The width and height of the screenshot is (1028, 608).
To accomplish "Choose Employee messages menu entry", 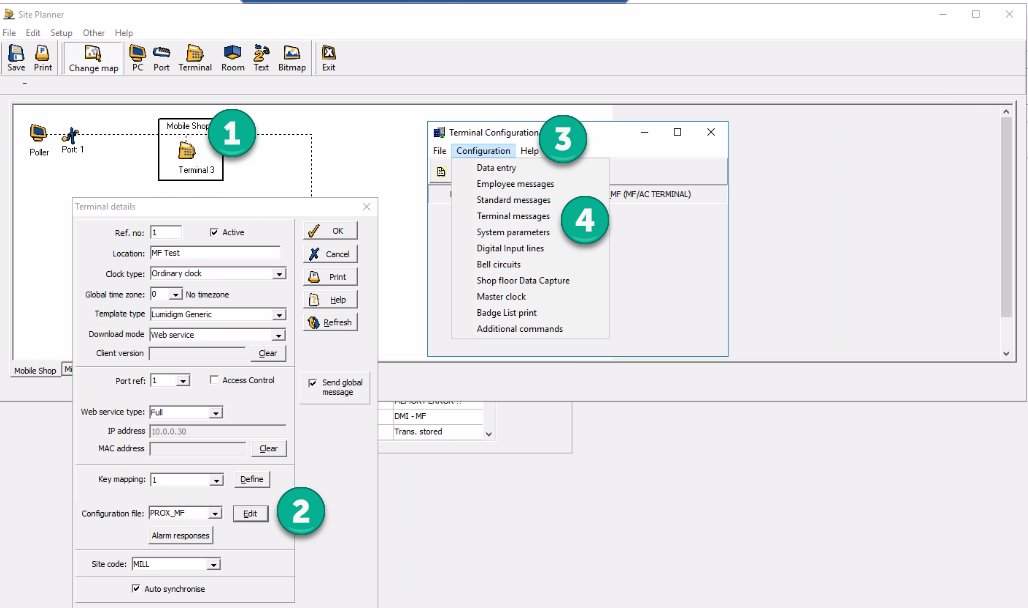I will tap(515, 184).
